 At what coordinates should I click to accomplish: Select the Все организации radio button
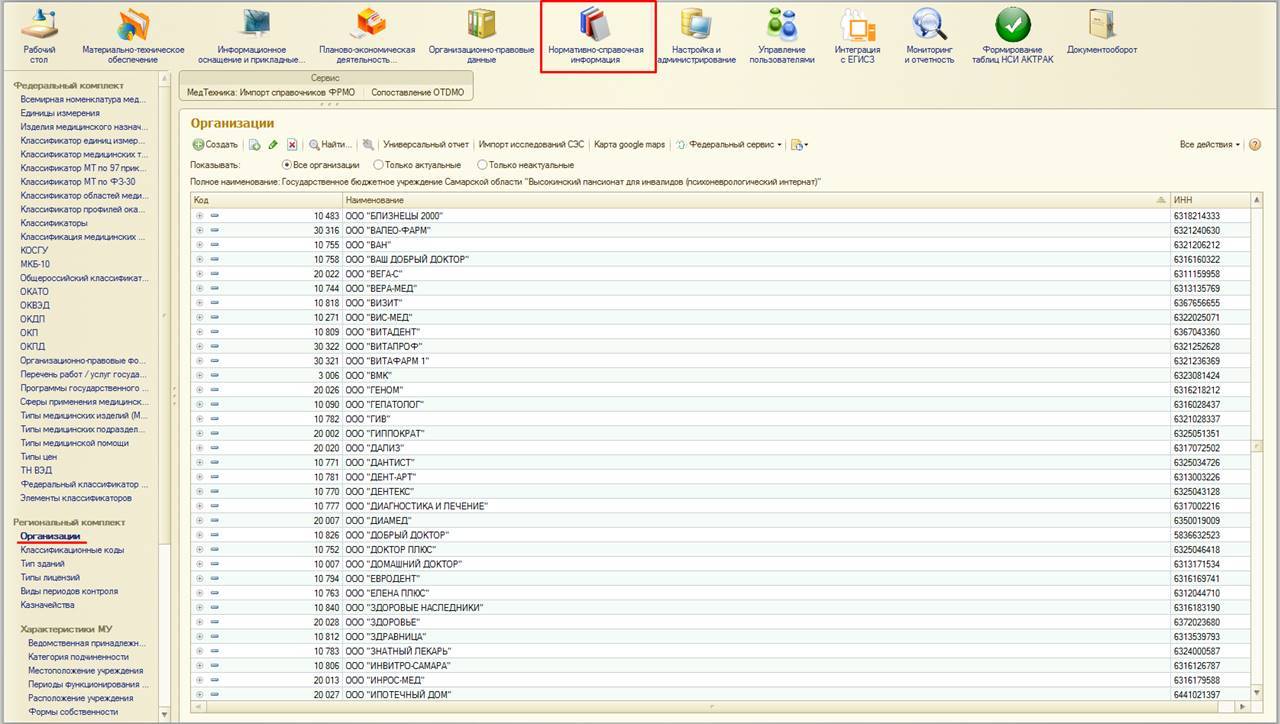tap(287, 165)
